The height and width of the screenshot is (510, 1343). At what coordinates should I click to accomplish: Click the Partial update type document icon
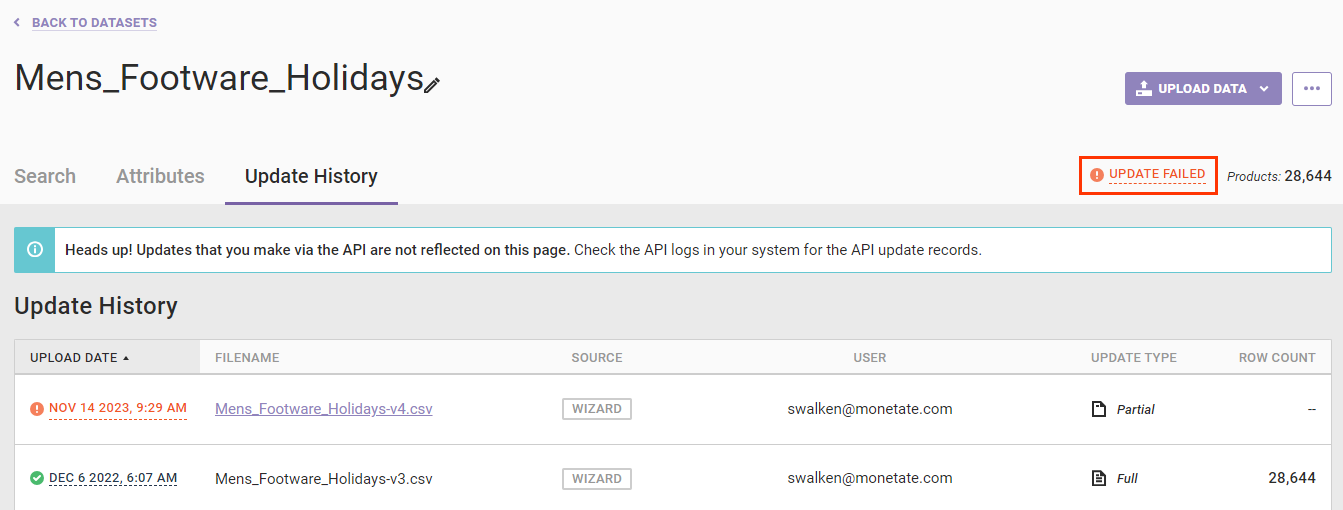pyautogui.click(x=1099, y=409)
